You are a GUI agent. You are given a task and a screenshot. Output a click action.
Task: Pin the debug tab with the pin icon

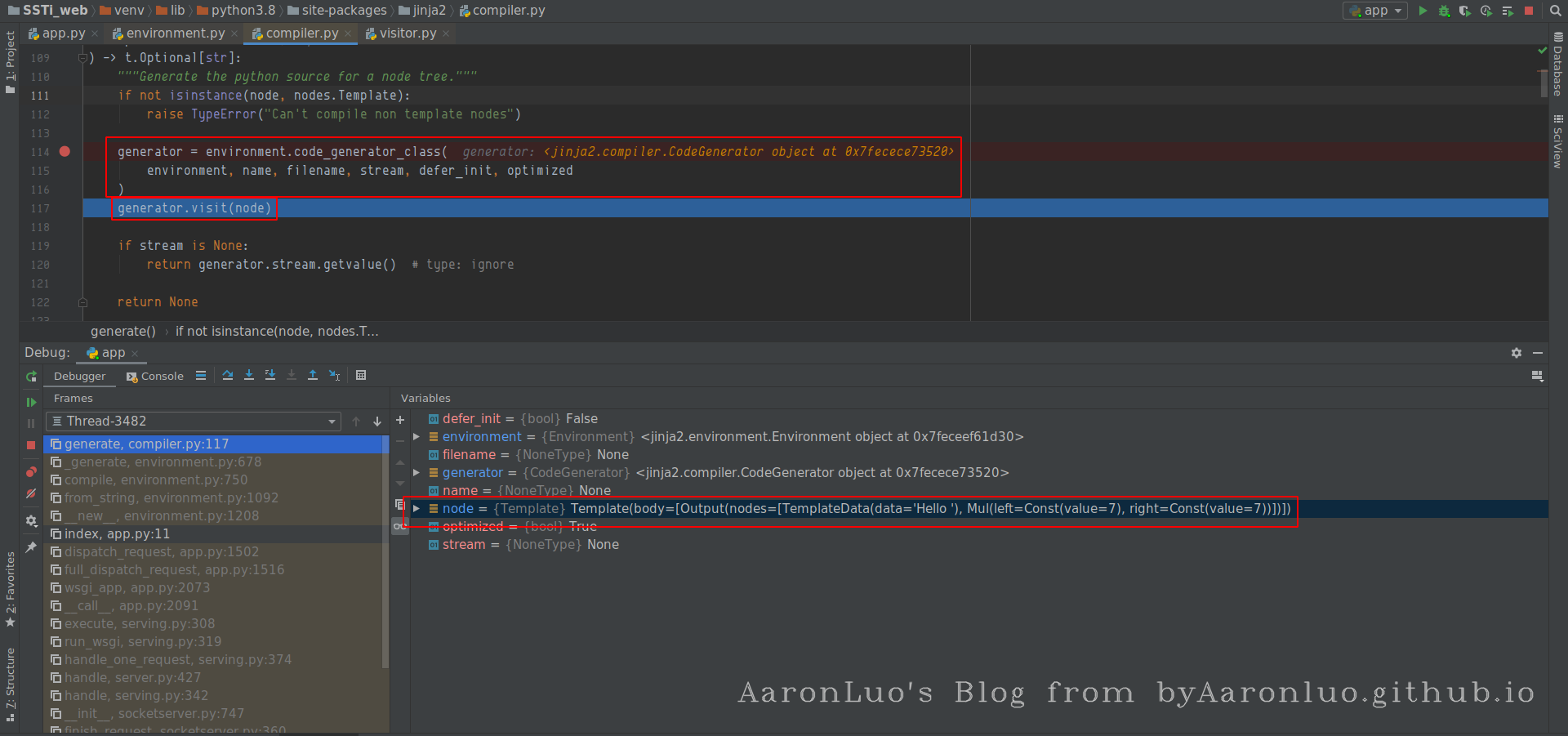click(31, 546)
